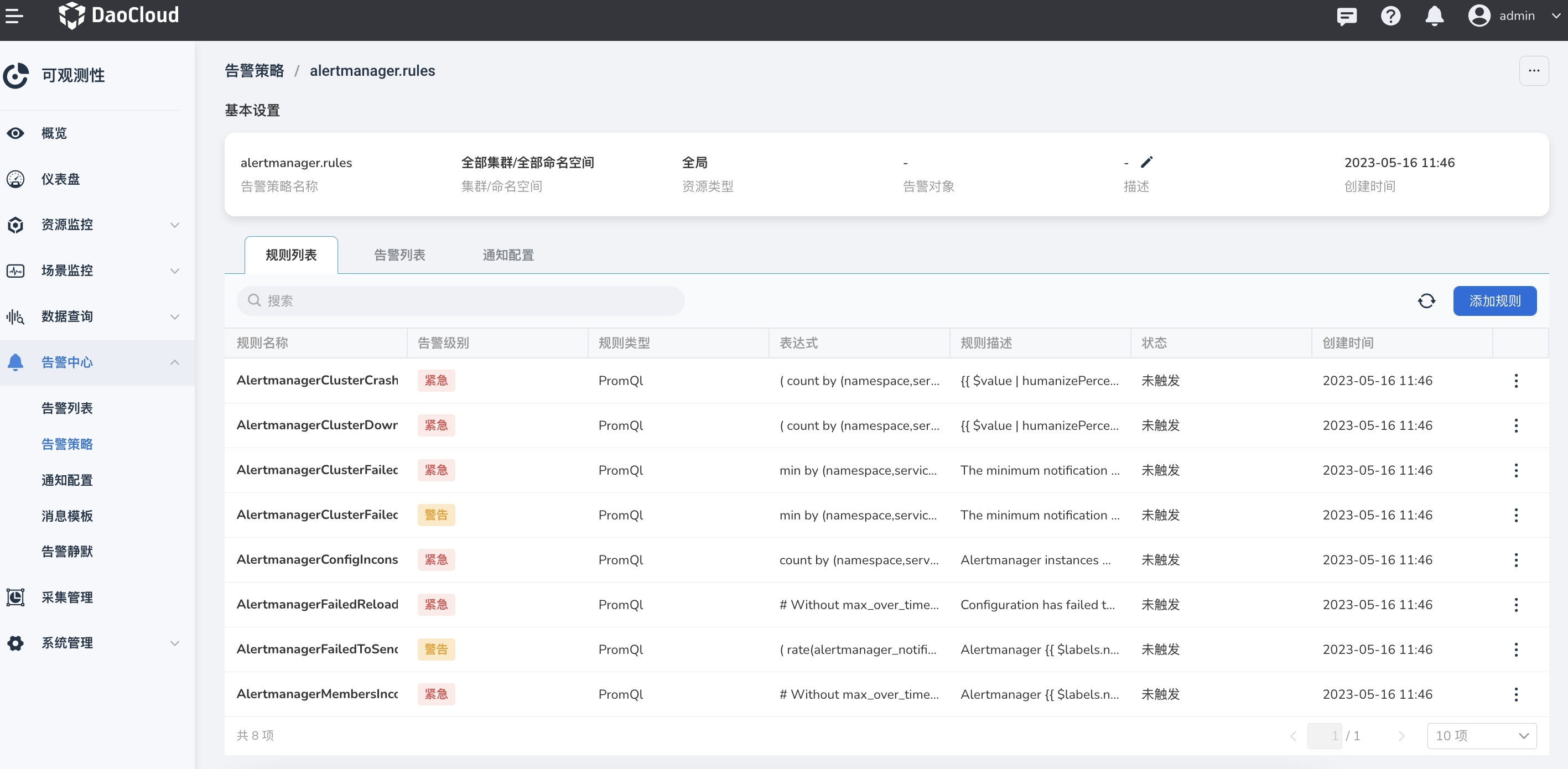Click the 系统管理 gear icon
This screenshot has height=769, width=1568.
(x=16, y=643)
